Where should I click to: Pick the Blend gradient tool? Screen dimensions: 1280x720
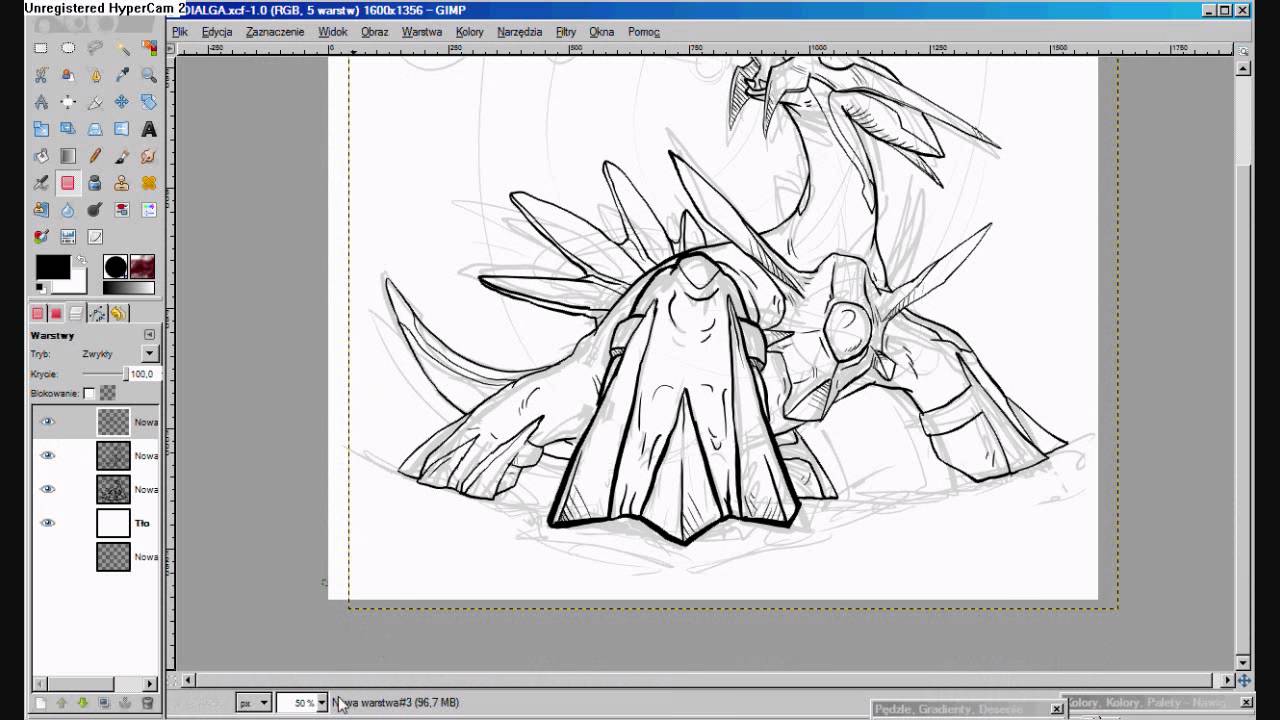click(68, 156)
